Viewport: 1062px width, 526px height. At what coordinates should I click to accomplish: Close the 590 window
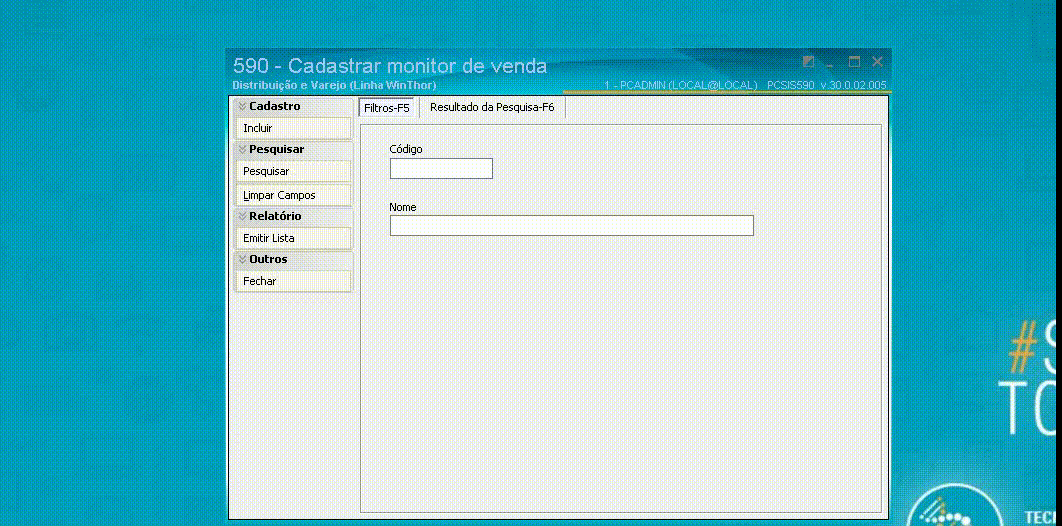tap(877, 62)
